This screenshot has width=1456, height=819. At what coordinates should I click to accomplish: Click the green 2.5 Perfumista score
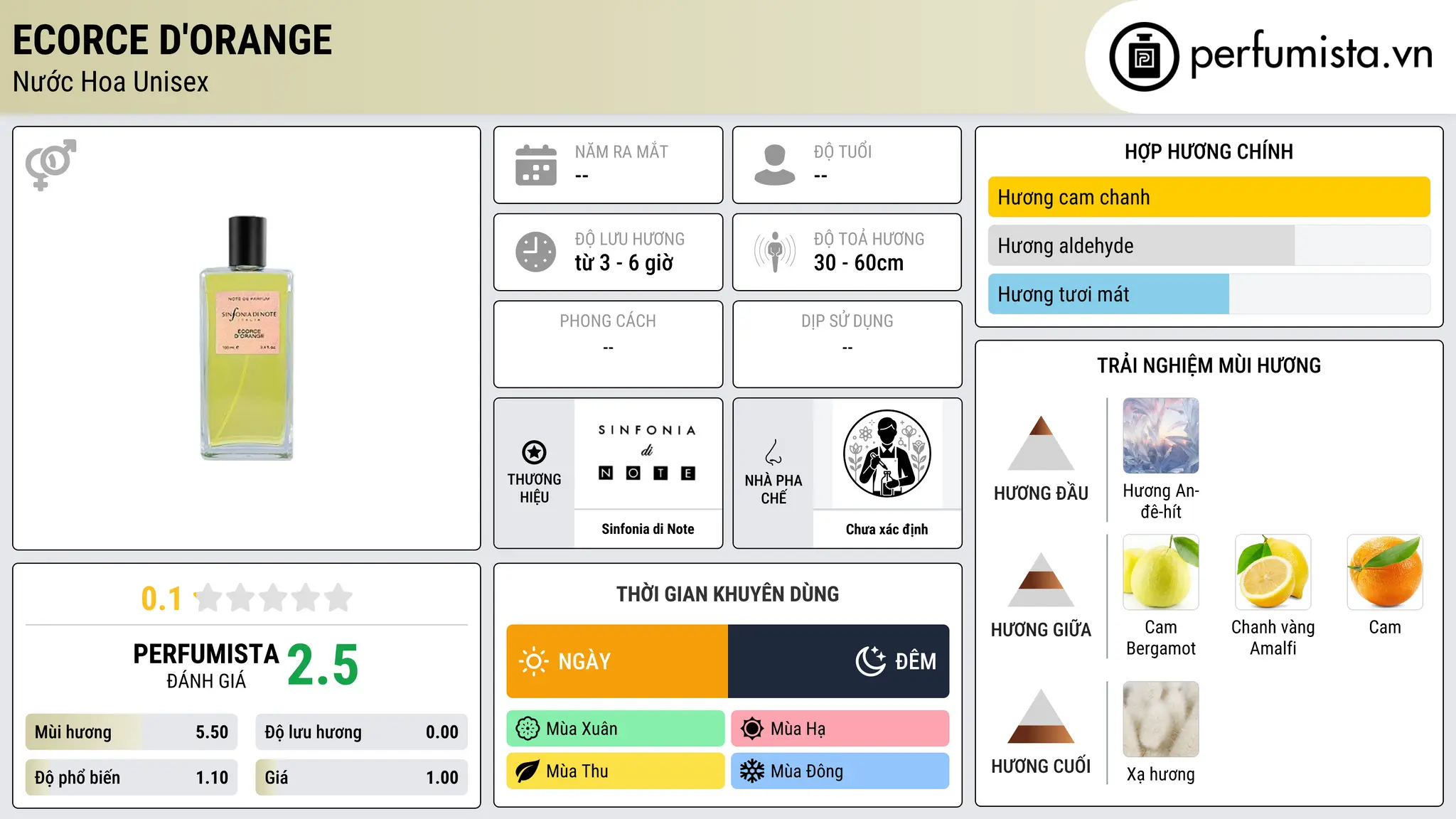[323, 665]
